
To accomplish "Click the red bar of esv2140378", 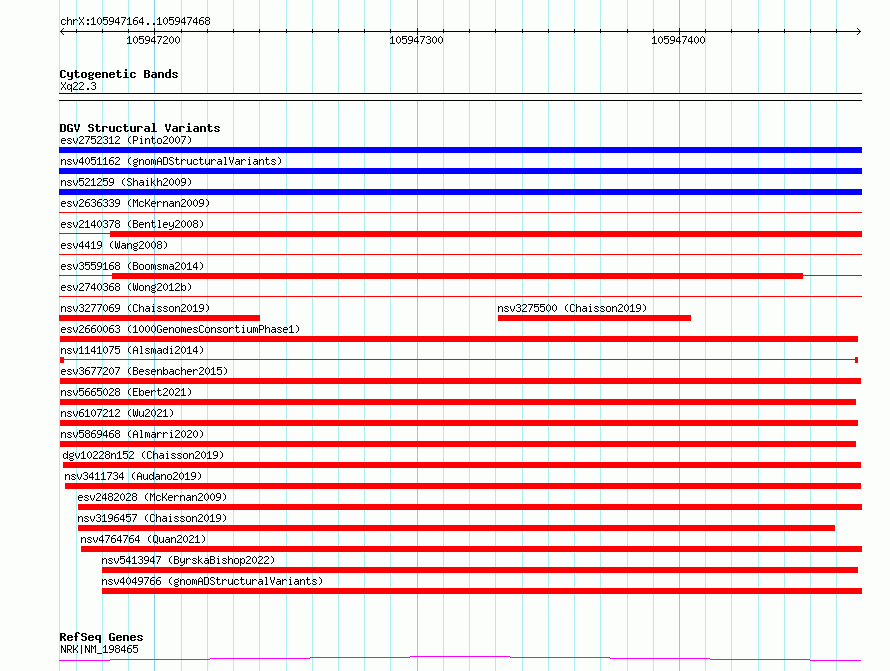I will pyautogui.click(x=486, y=234).
